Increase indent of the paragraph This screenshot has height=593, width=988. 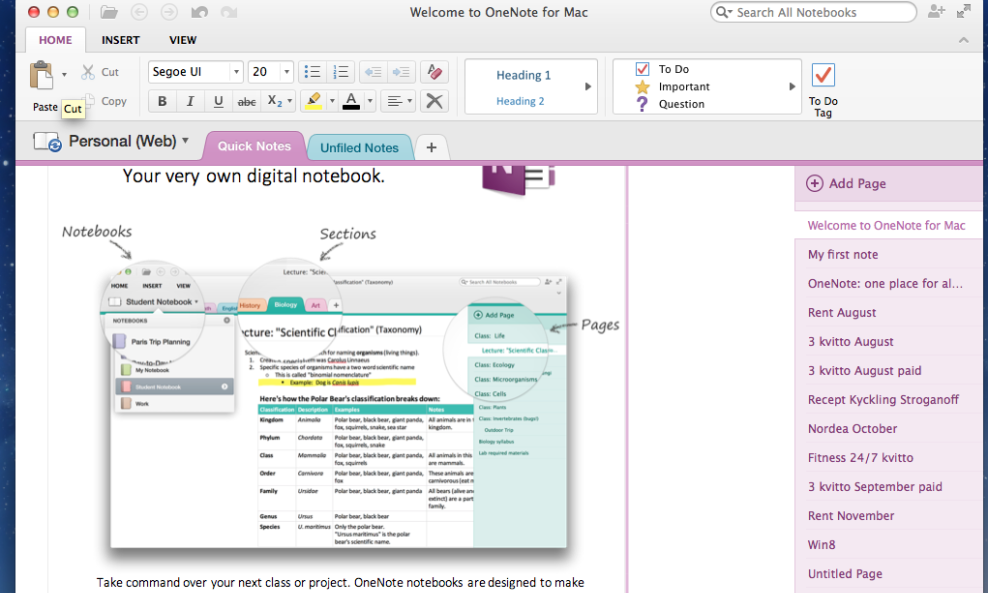tap(401, 72)
